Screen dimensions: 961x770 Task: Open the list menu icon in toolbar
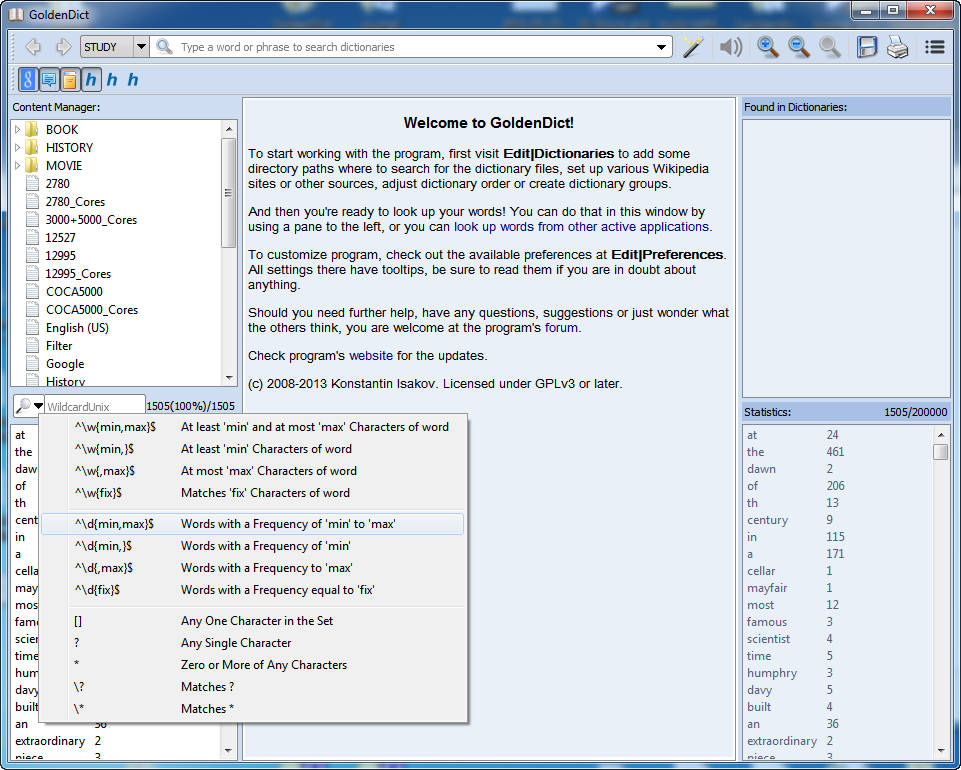(935, 47)
